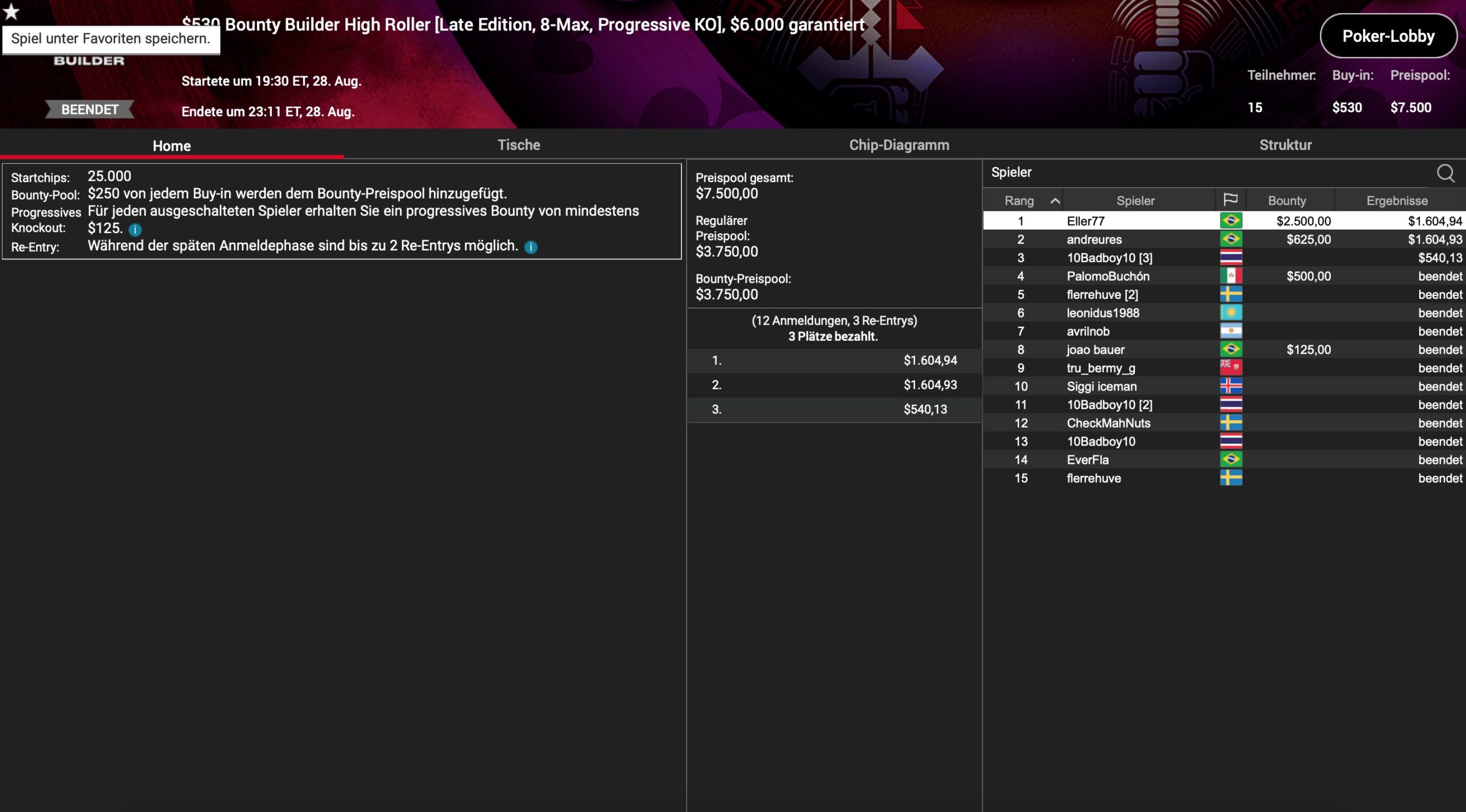Switch to the Tische tab

518,145
